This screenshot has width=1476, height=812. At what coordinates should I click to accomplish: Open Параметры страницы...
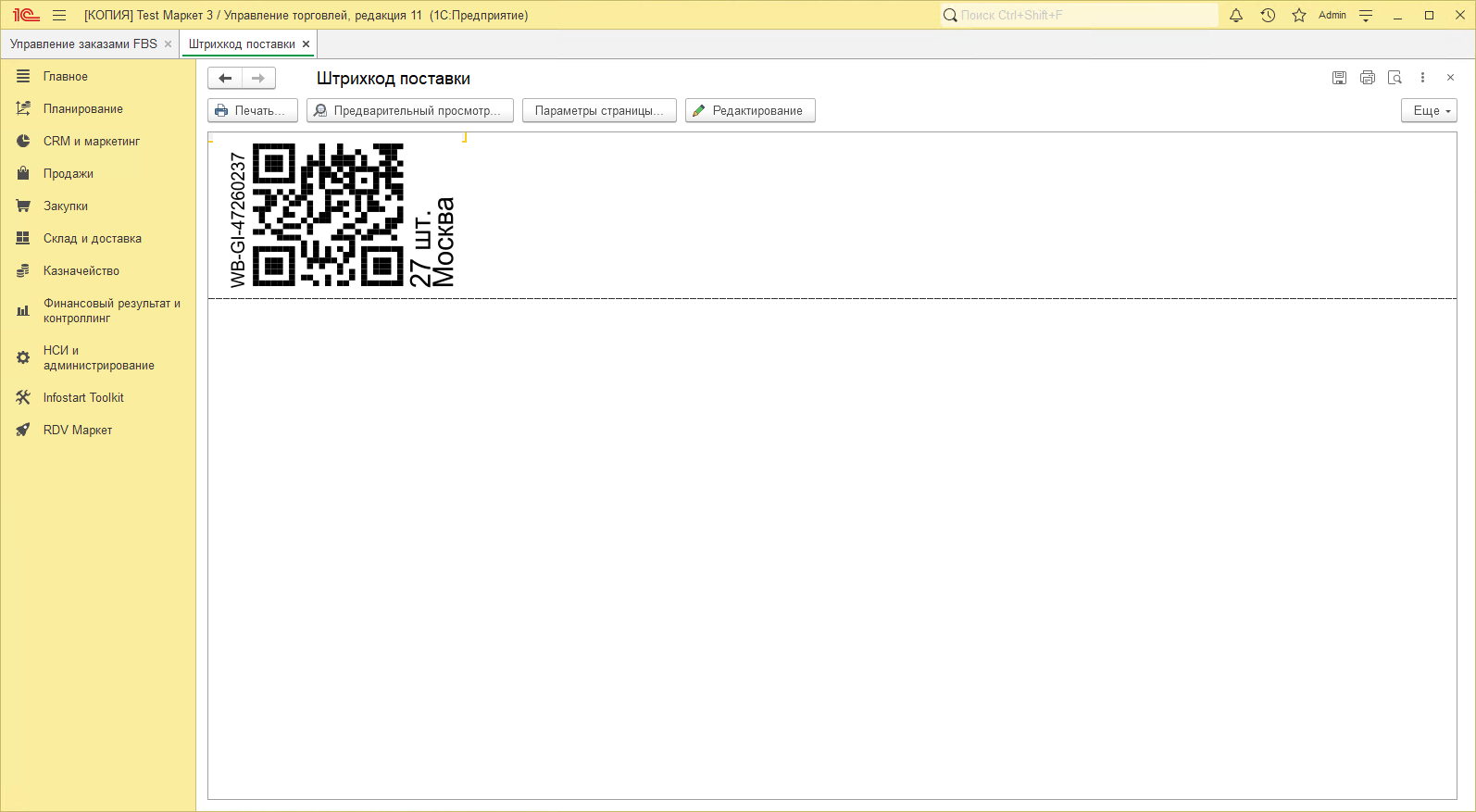(x=599, y=111)
